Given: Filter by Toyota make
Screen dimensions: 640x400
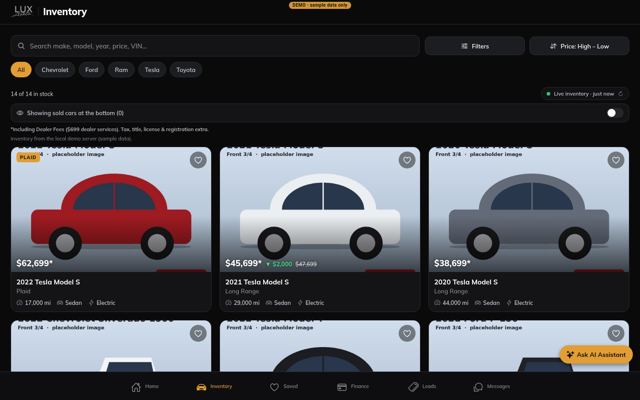Looking at the screenshot, I should 186,70.
